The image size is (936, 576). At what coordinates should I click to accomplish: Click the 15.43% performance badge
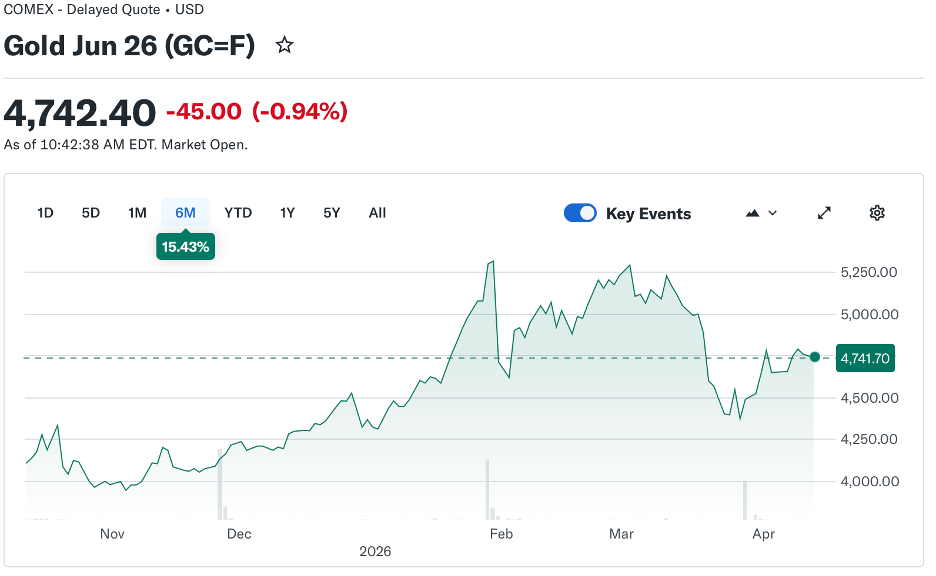pos(185,246)
